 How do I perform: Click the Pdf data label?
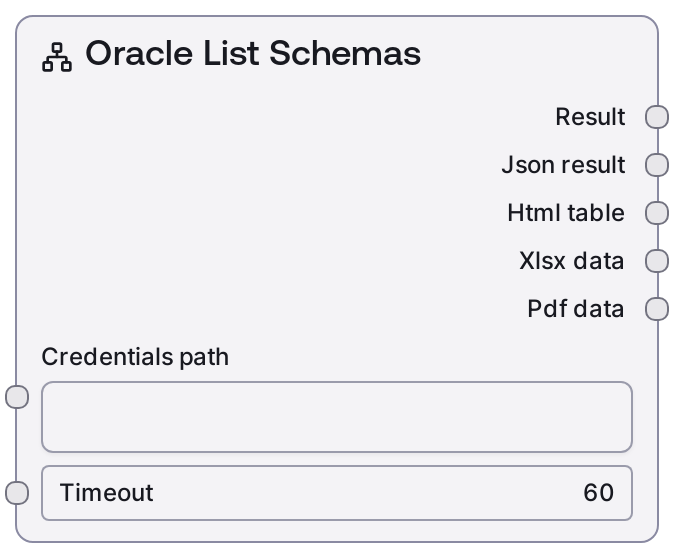[576, 309]
